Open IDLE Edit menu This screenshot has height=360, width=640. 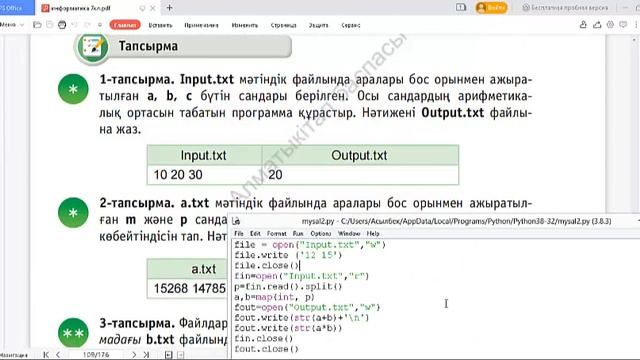255,233
